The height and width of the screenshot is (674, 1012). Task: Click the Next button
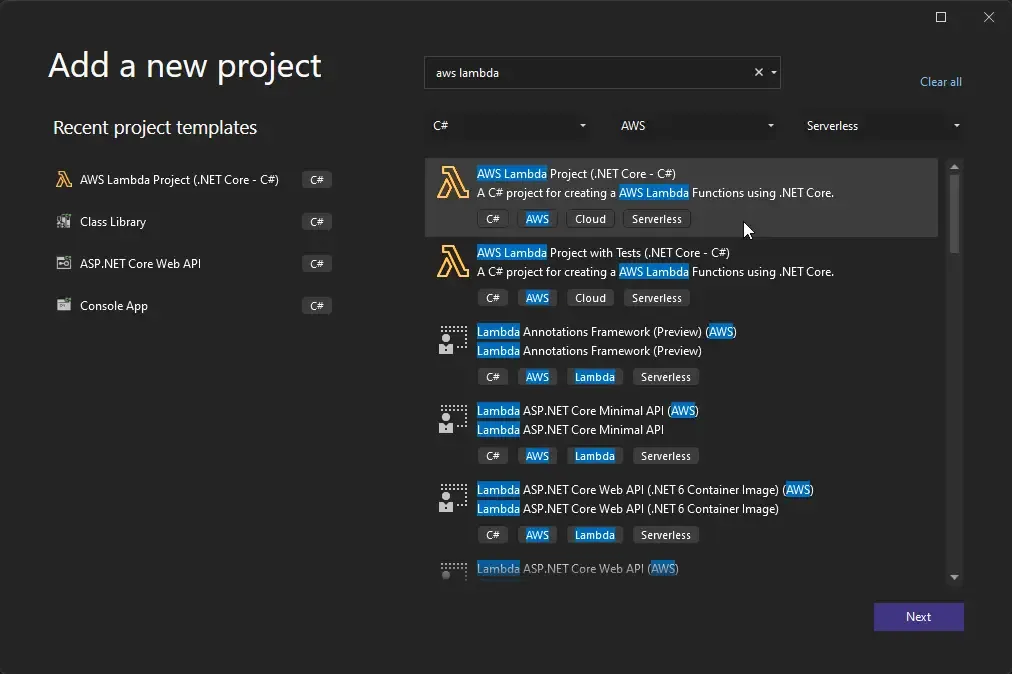click(918, 616)
